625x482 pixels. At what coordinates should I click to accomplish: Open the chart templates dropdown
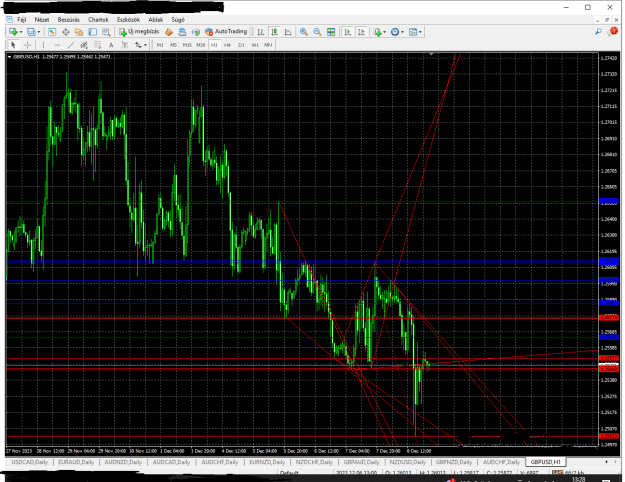(415, 32)
